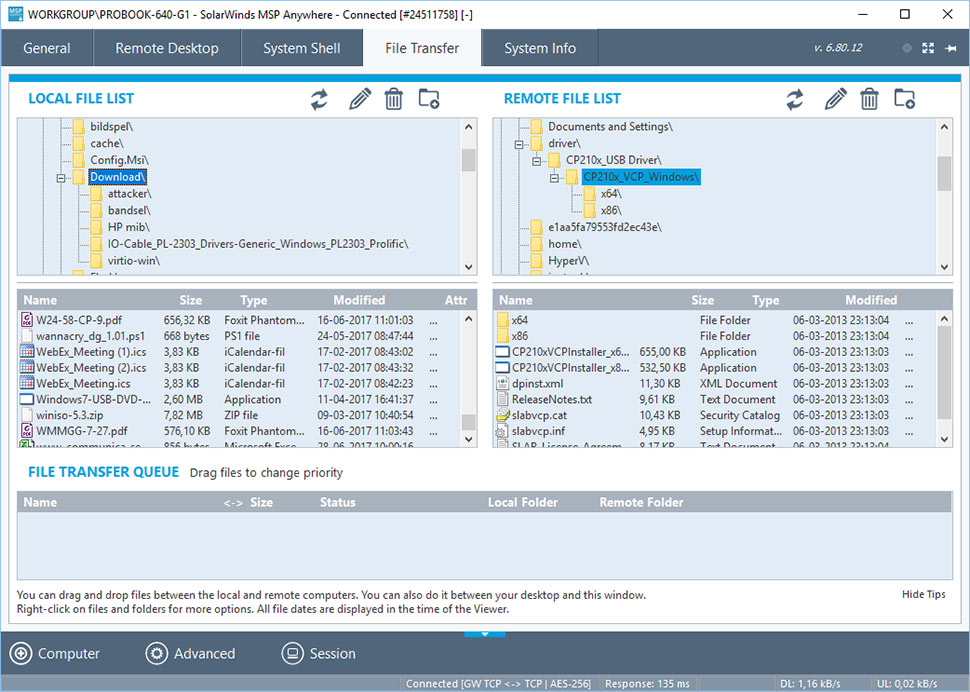Select file wannacry_dg_1.01.ps1
970x692 pixels.
tap(90, 336)
